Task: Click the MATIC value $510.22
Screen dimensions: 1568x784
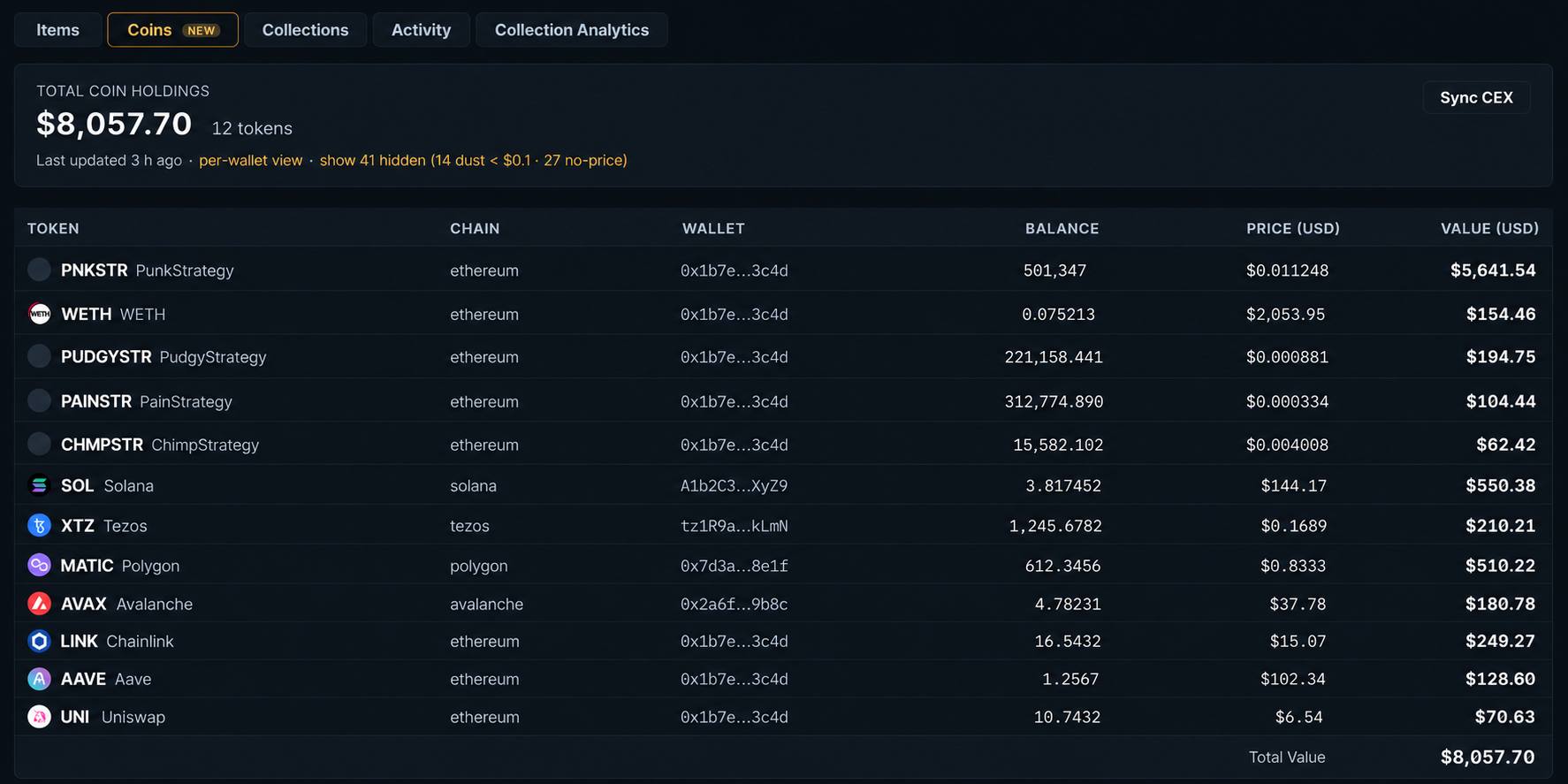Action: pos(1500,565)
